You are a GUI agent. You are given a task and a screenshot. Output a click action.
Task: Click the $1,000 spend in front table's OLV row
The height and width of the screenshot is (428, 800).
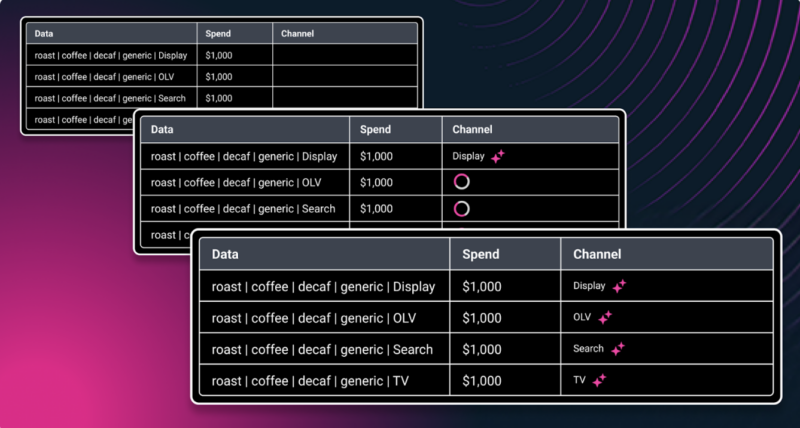pyautogui.click(x=482, y=318)
